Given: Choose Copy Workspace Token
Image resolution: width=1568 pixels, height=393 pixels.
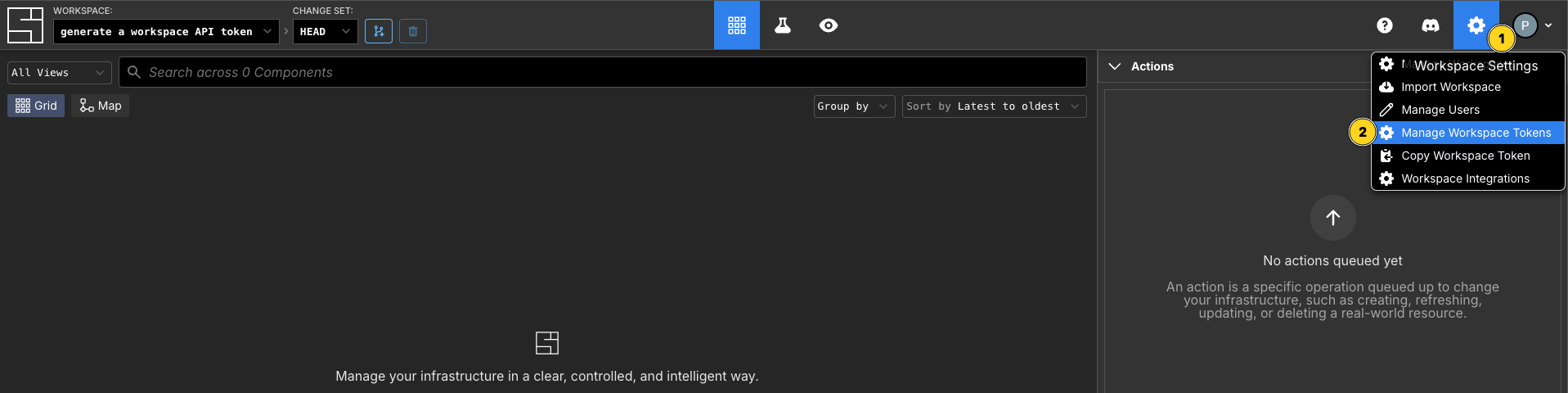Looking at the screenshot, I should coord(1468,156).
